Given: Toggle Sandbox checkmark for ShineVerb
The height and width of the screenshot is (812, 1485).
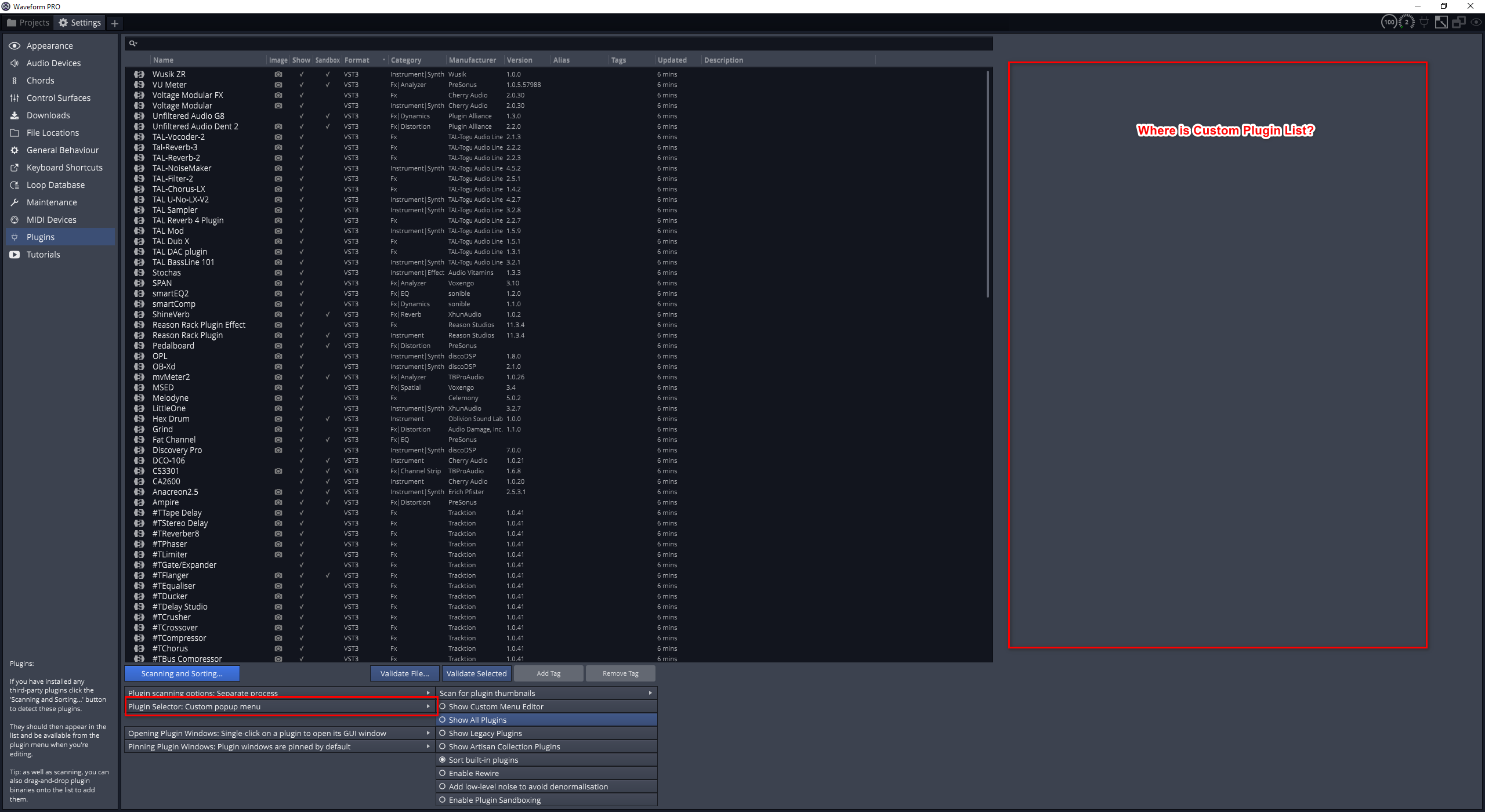Looking at the screenshot, I should click(x=328, y=314).
